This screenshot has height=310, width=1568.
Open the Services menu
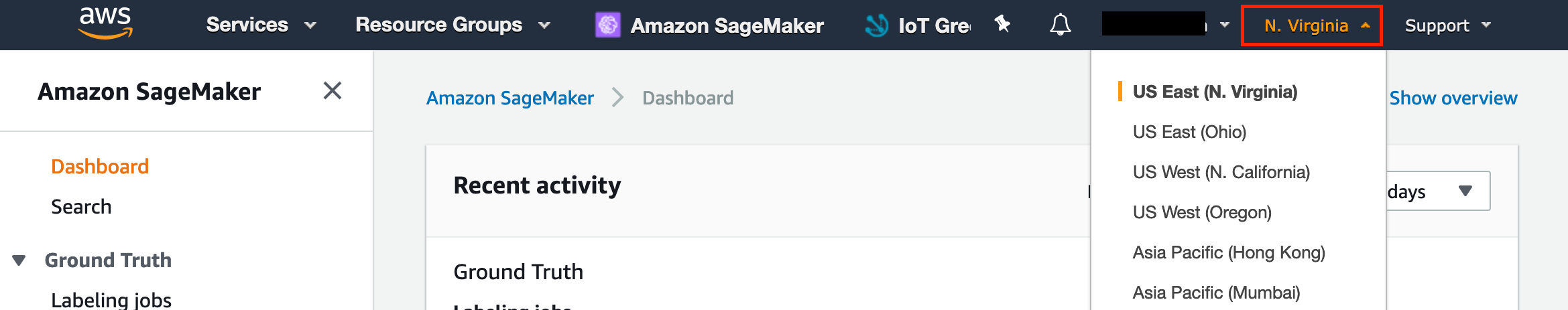pos(261,25)
